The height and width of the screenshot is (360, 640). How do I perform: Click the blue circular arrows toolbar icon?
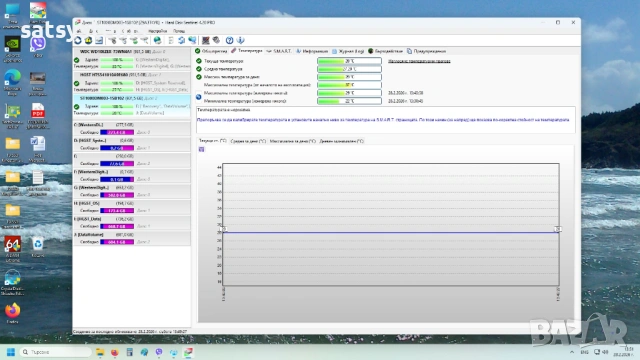point(182,40)
